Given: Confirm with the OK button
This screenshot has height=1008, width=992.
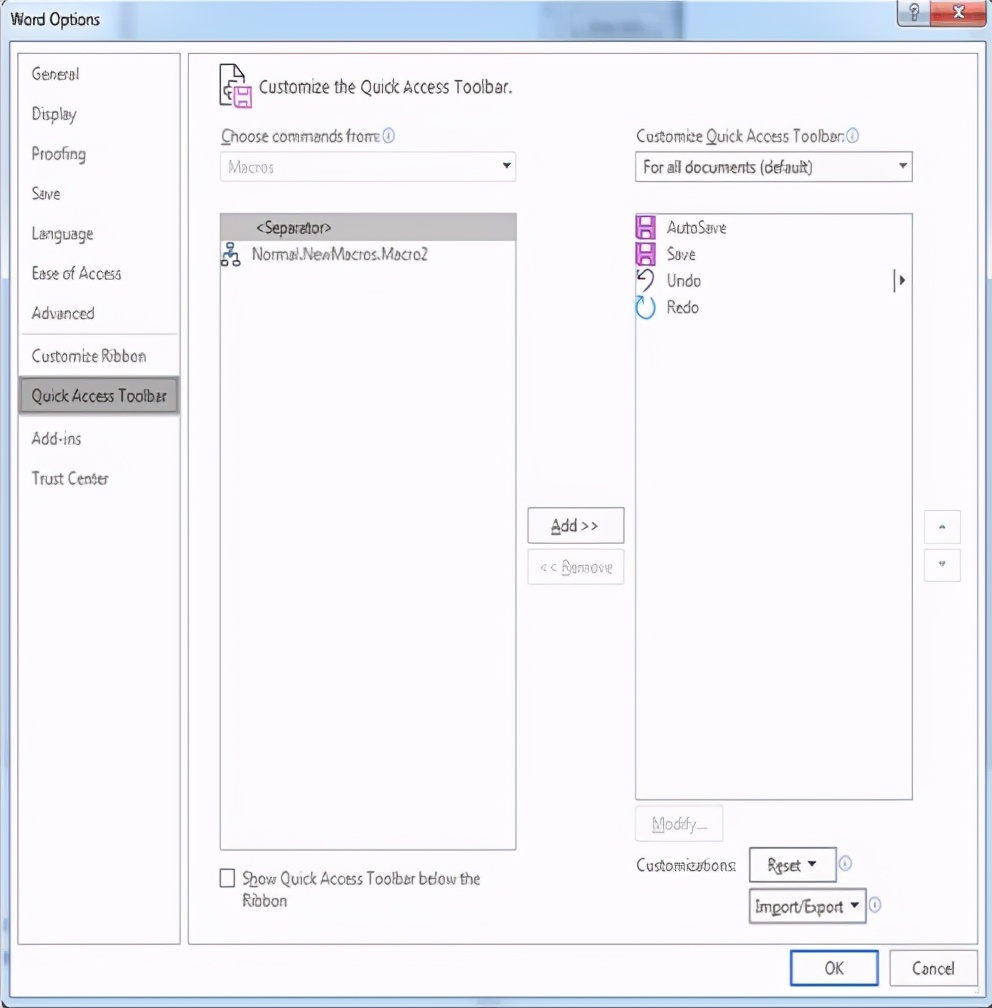Looking at the screenshot, I should 834,968.
